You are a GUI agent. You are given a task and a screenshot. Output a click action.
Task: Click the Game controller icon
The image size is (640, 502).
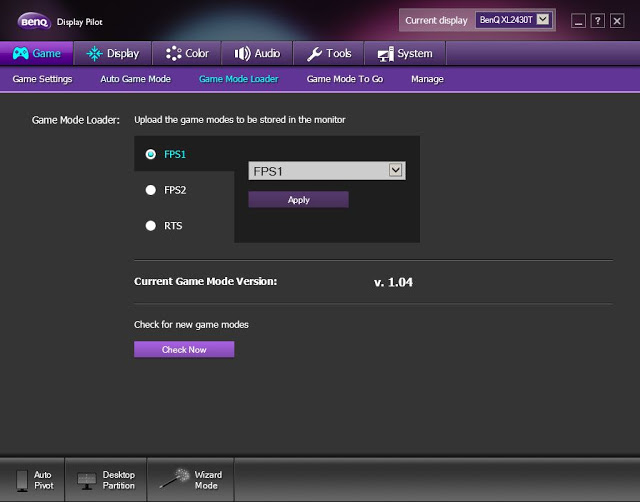(x=20, y=53)
